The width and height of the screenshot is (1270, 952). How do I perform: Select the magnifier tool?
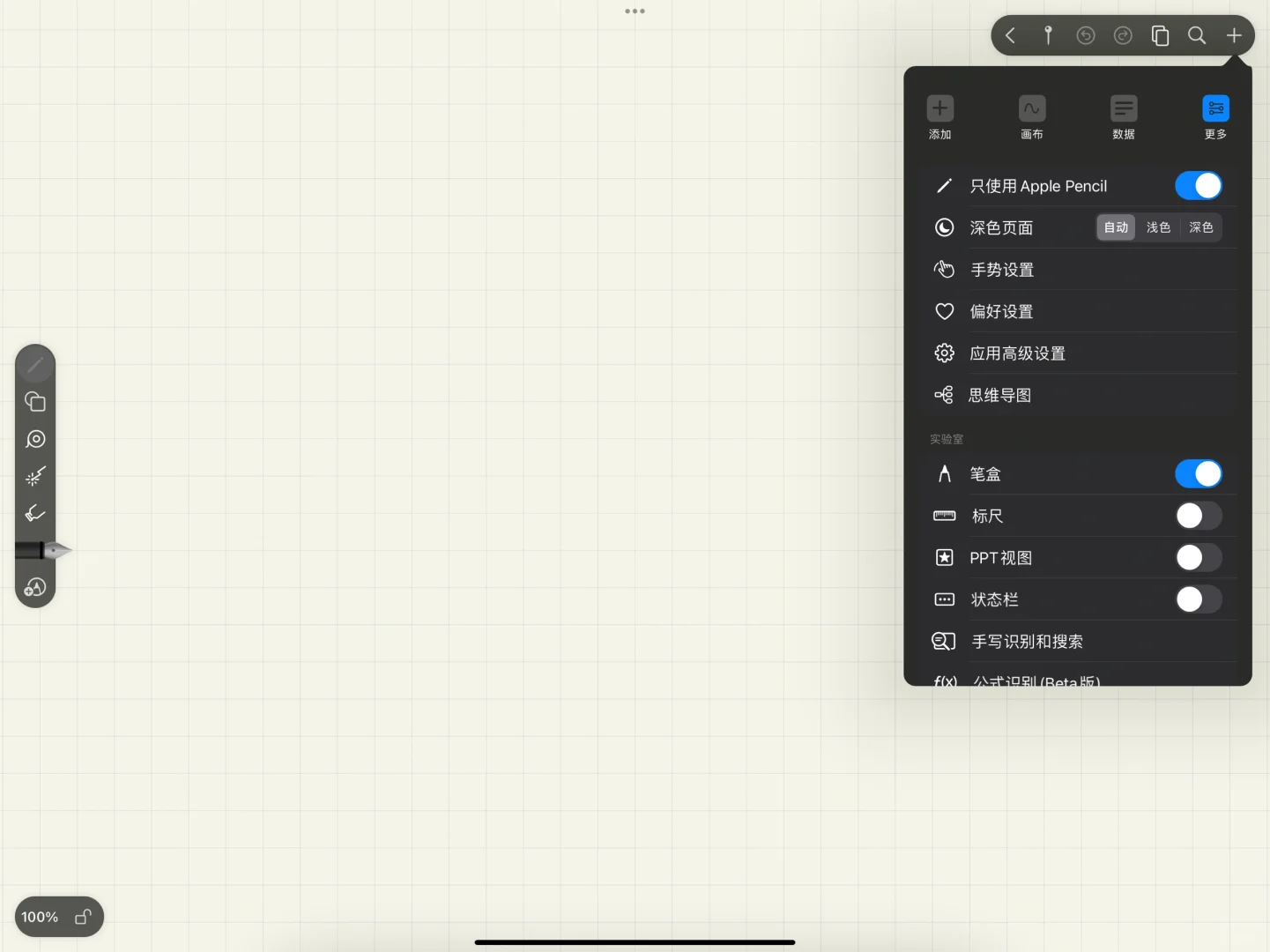coord(35,439)
